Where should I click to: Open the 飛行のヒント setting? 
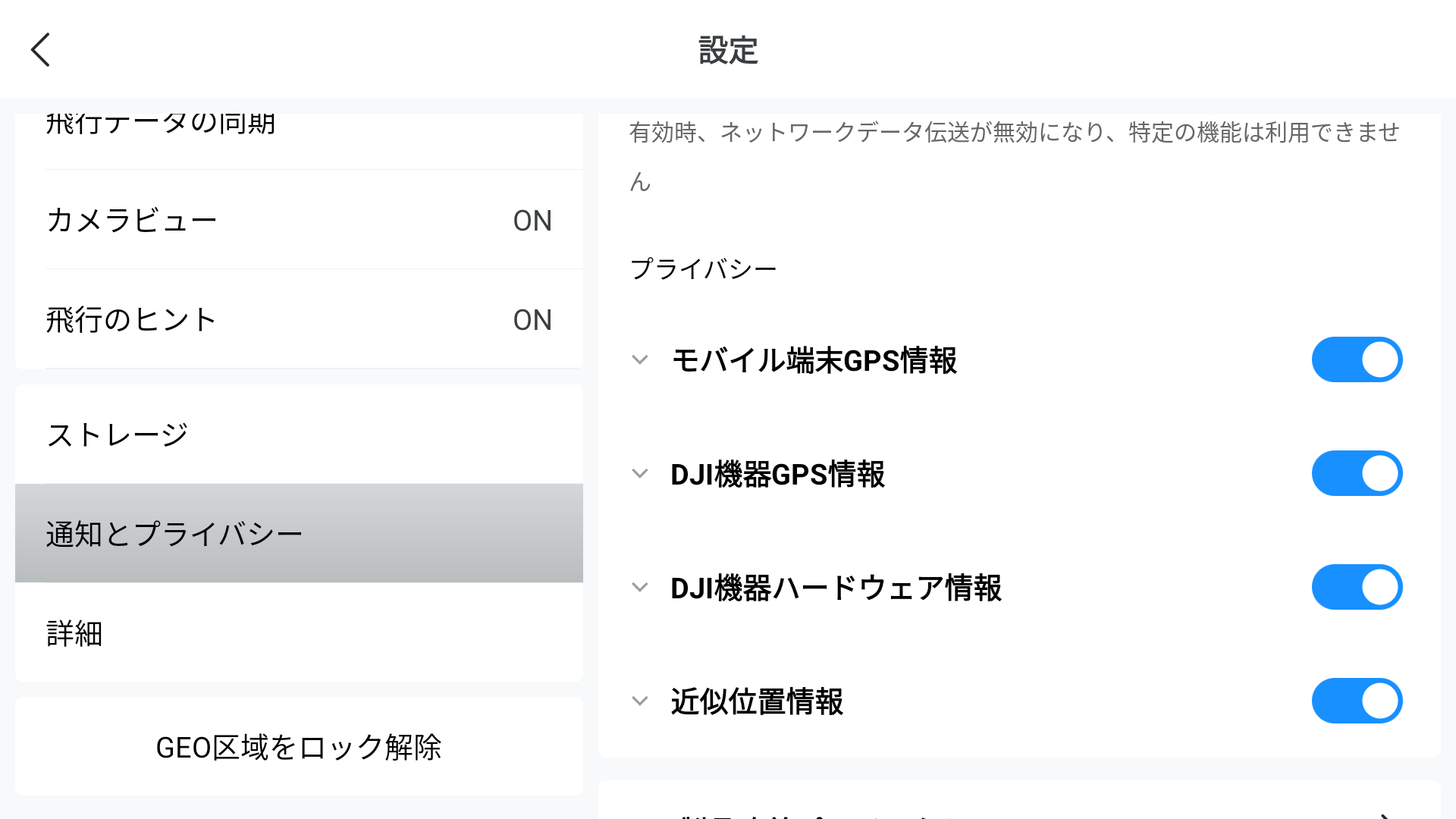click(299, 319)
